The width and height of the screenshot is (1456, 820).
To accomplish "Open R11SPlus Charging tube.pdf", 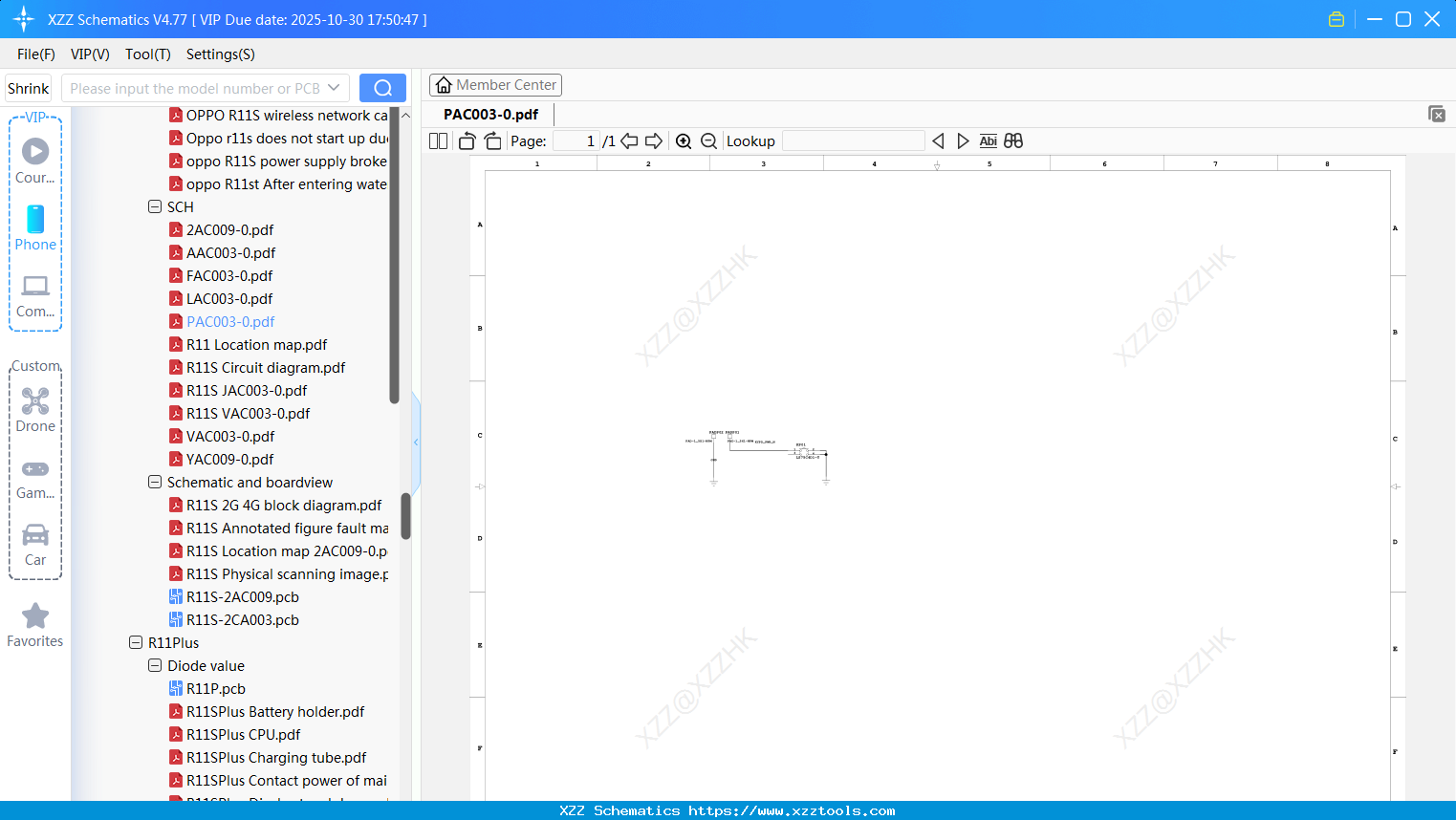I will [276, 757].
